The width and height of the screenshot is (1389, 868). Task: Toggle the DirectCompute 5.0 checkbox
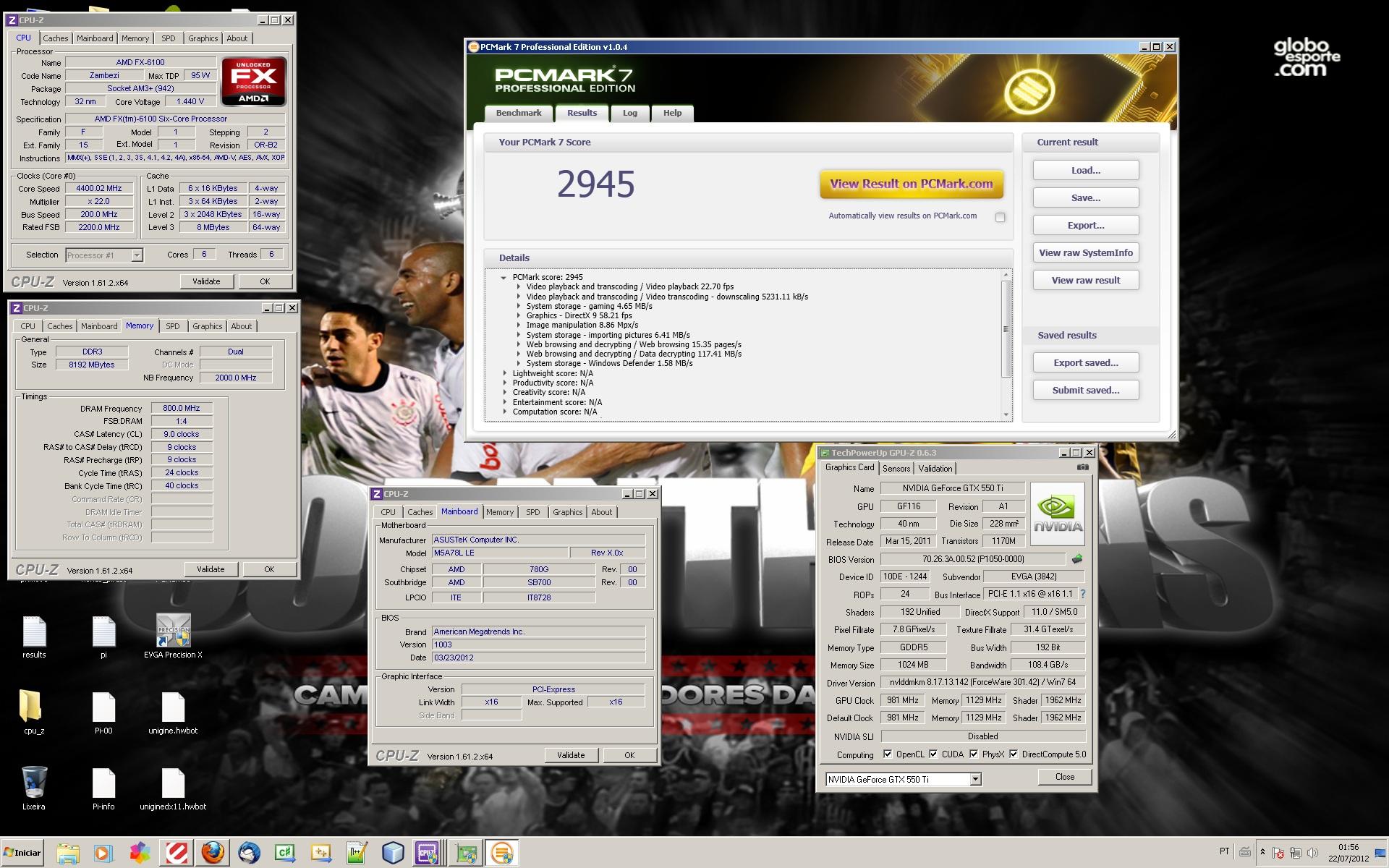pyautogui.click(x=1014, y=754)
